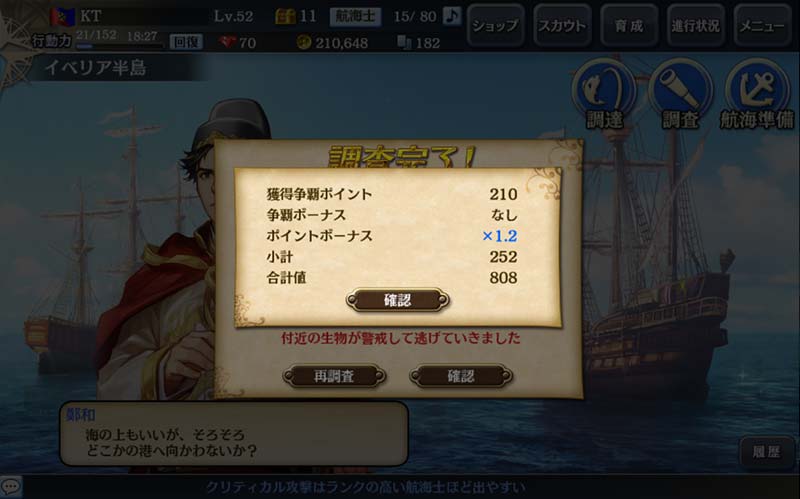This screenshot has height=499, width=800.
Task: Click the 回復 recover button
Action: 186,42
